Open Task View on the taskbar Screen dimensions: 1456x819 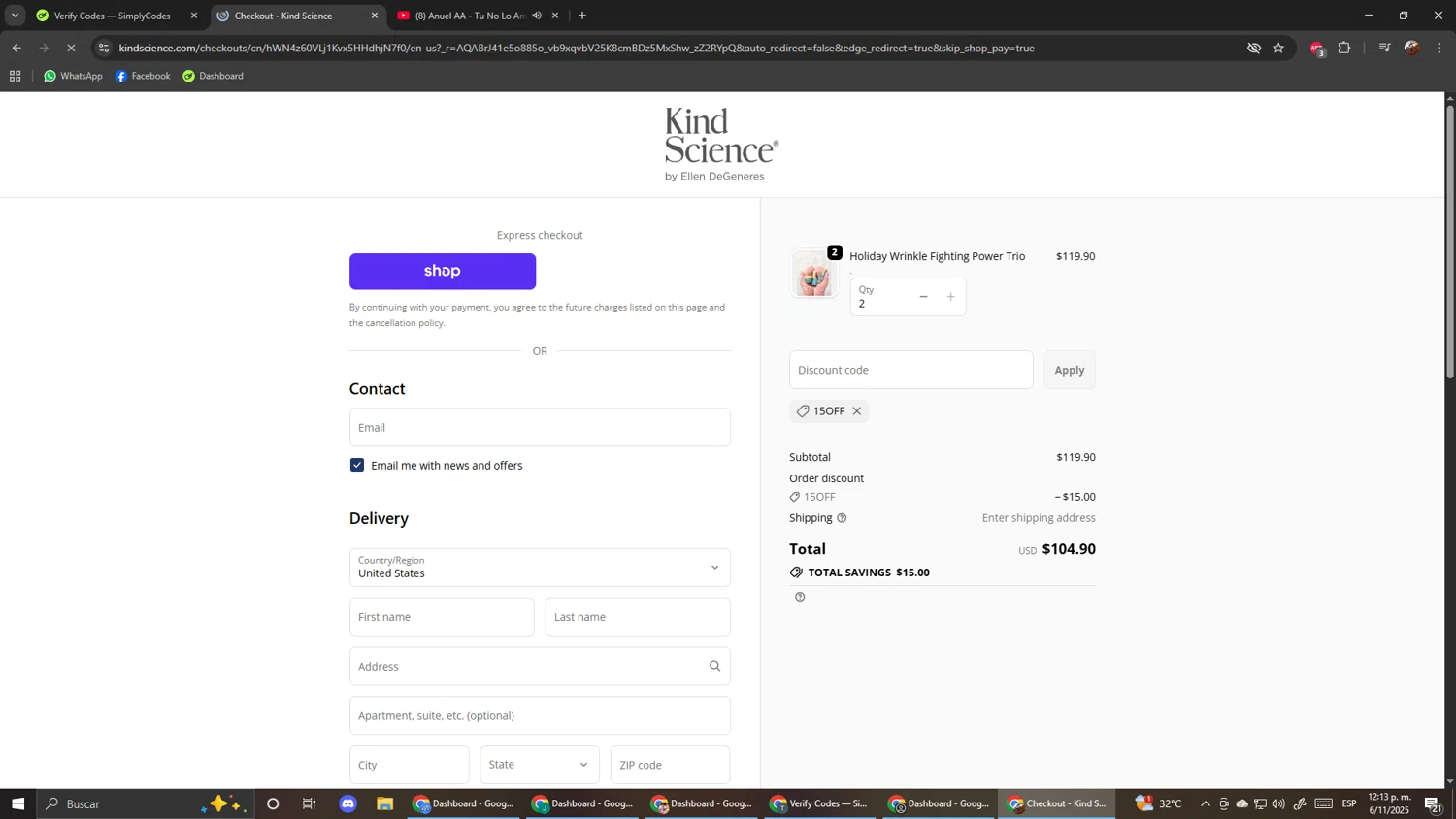tap(310, 803)
